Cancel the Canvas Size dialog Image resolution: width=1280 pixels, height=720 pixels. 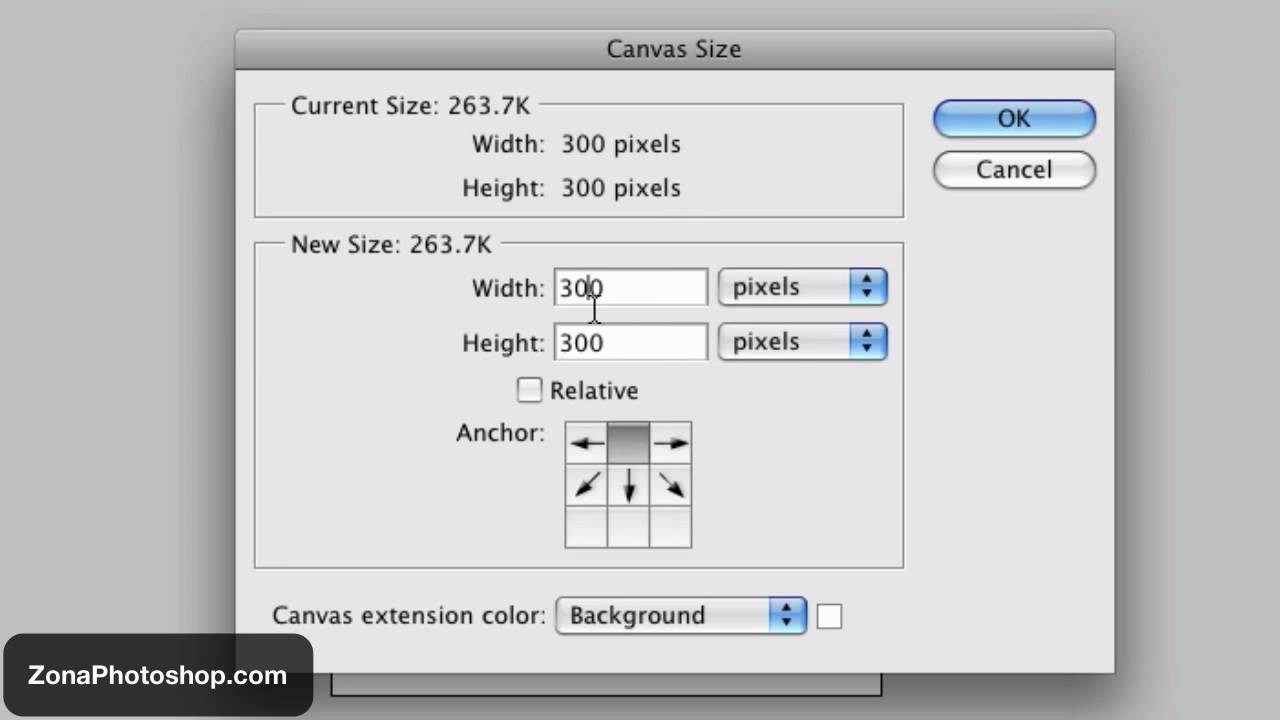[x=1014, y=170]
